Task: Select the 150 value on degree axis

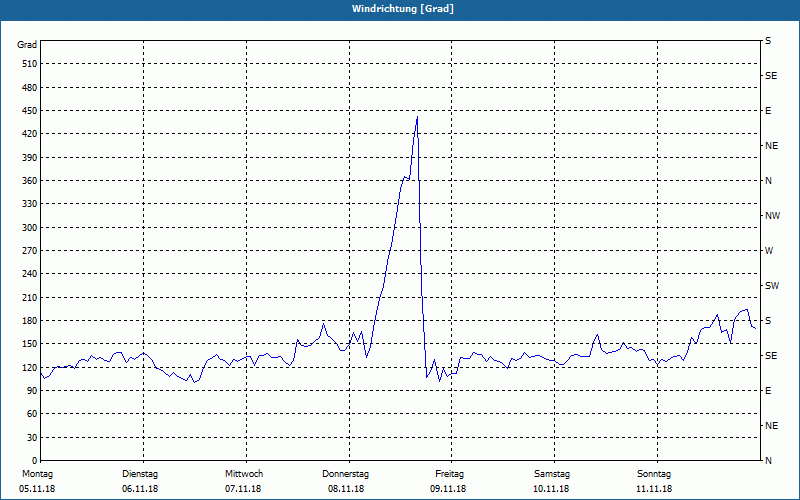Action: [30, 344]
